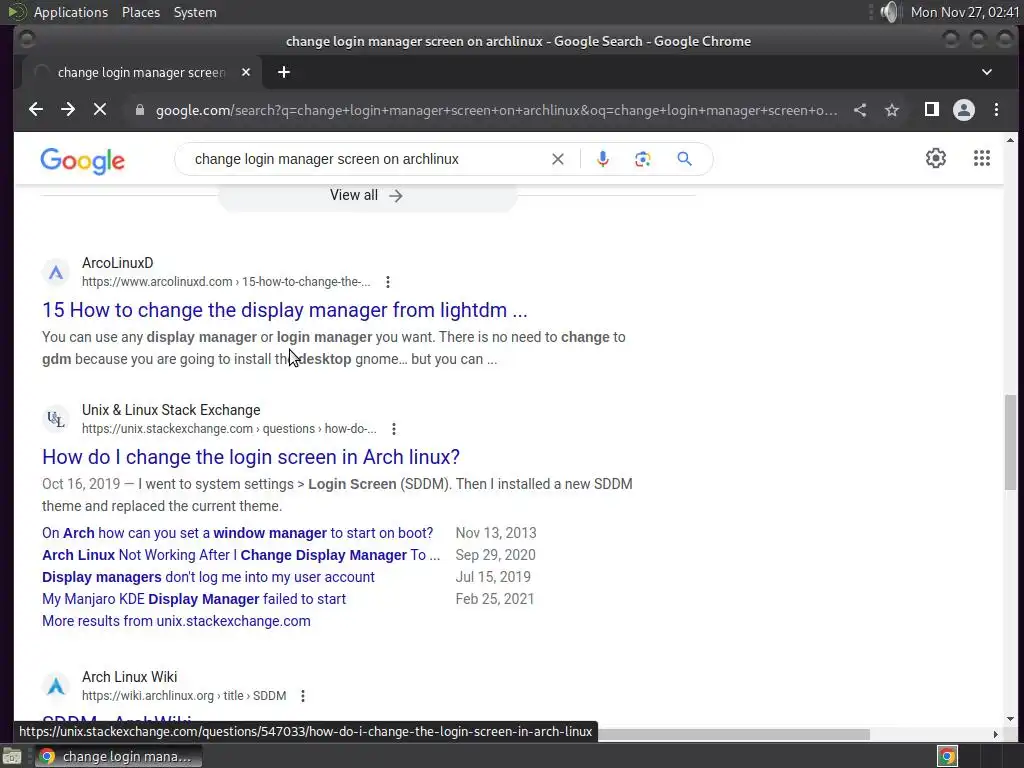Click the horizontal scrollbar right arrow

tap(995, 735)
